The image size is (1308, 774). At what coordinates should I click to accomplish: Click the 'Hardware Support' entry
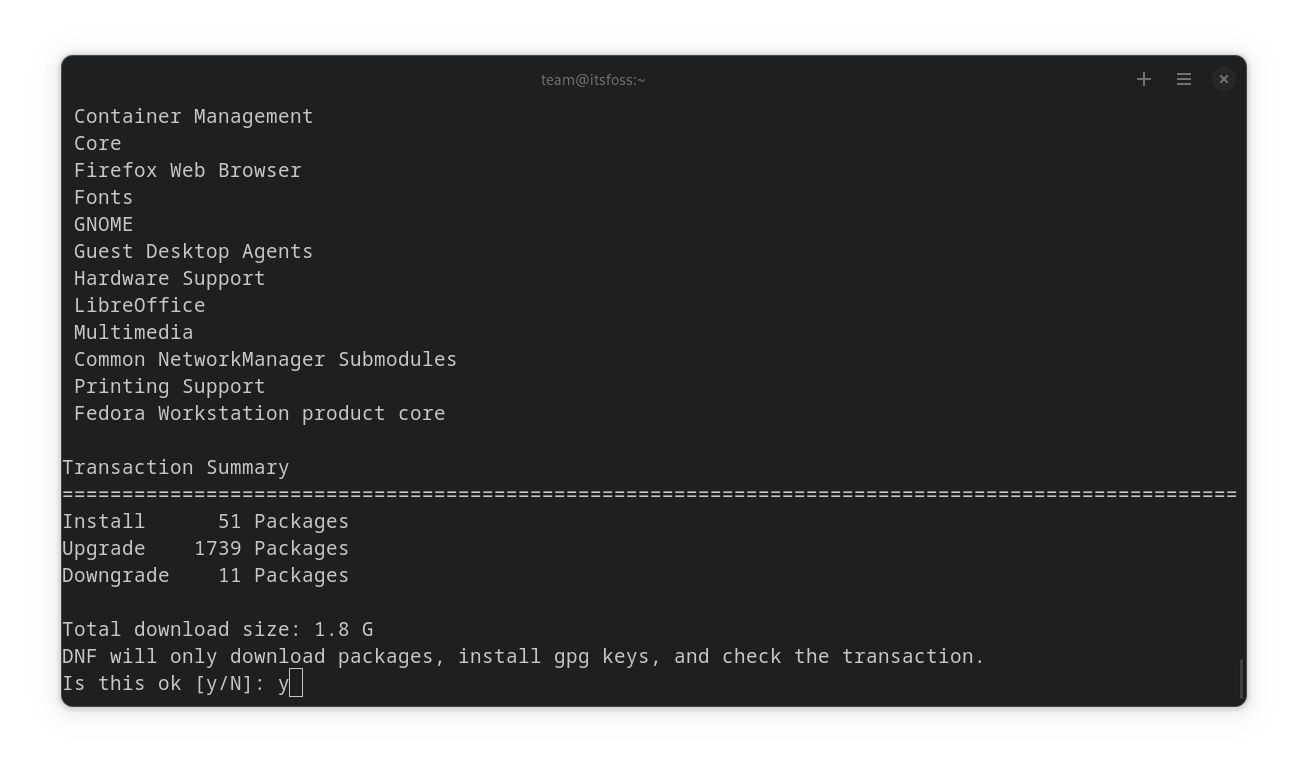pos(169,279)
